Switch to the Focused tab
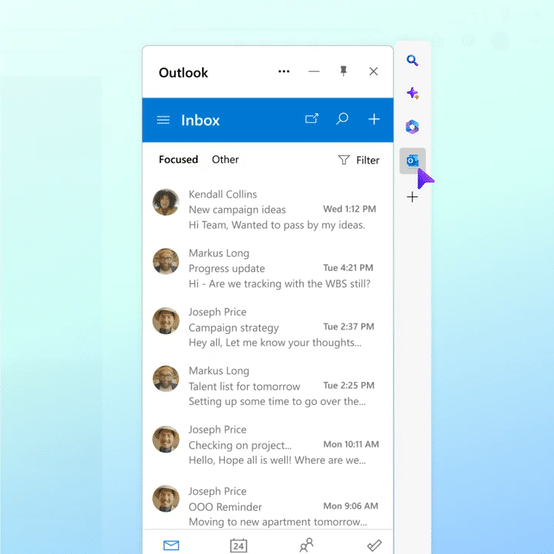 coord(178,160)
